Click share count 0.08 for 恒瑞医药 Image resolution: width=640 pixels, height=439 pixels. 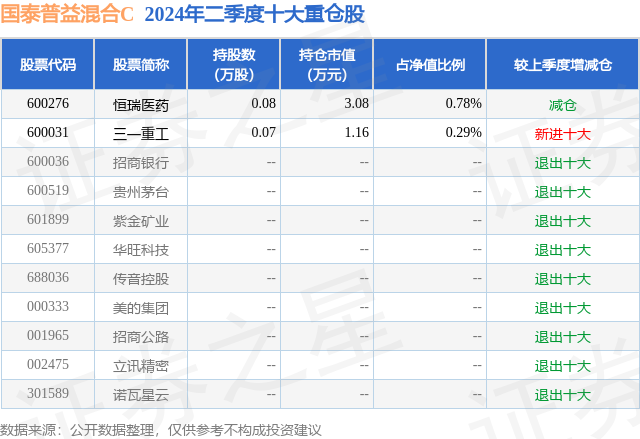263,104
